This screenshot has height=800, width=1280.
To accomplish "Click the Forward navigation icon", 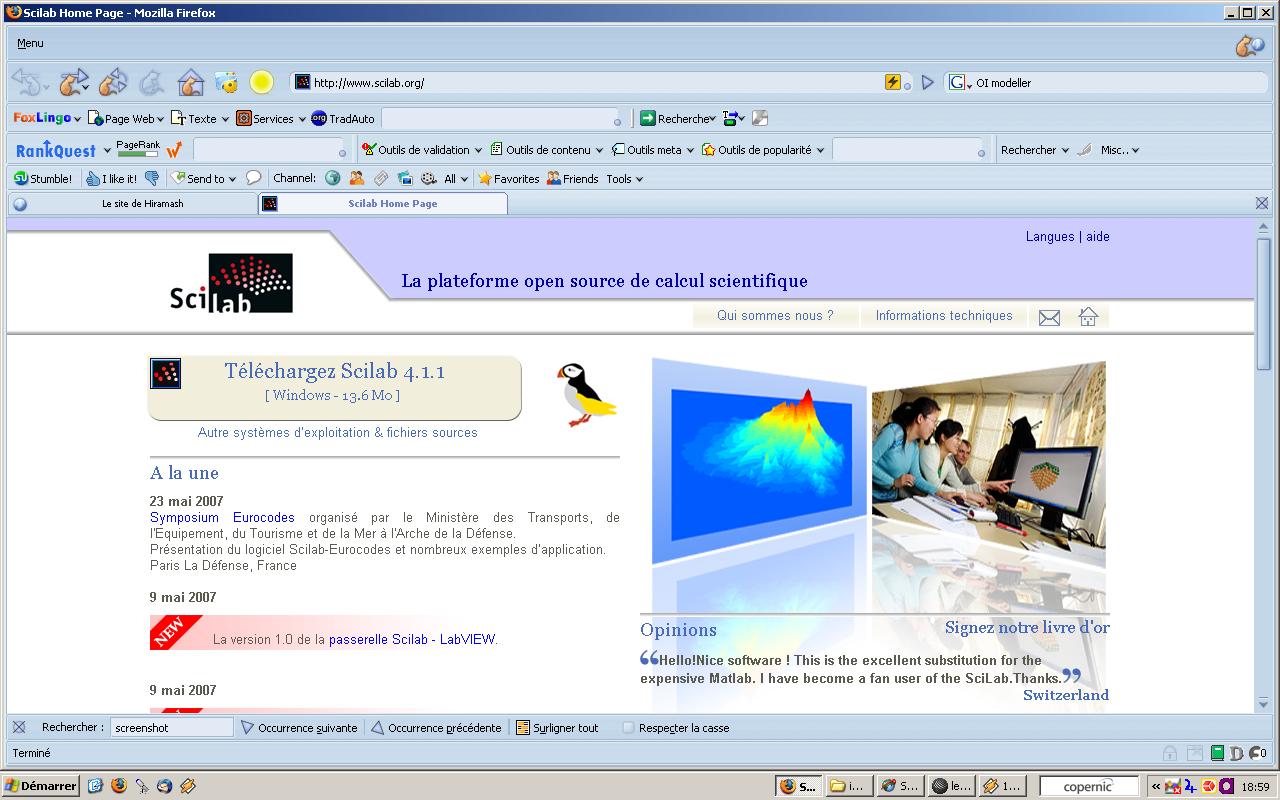I will 73,82.
